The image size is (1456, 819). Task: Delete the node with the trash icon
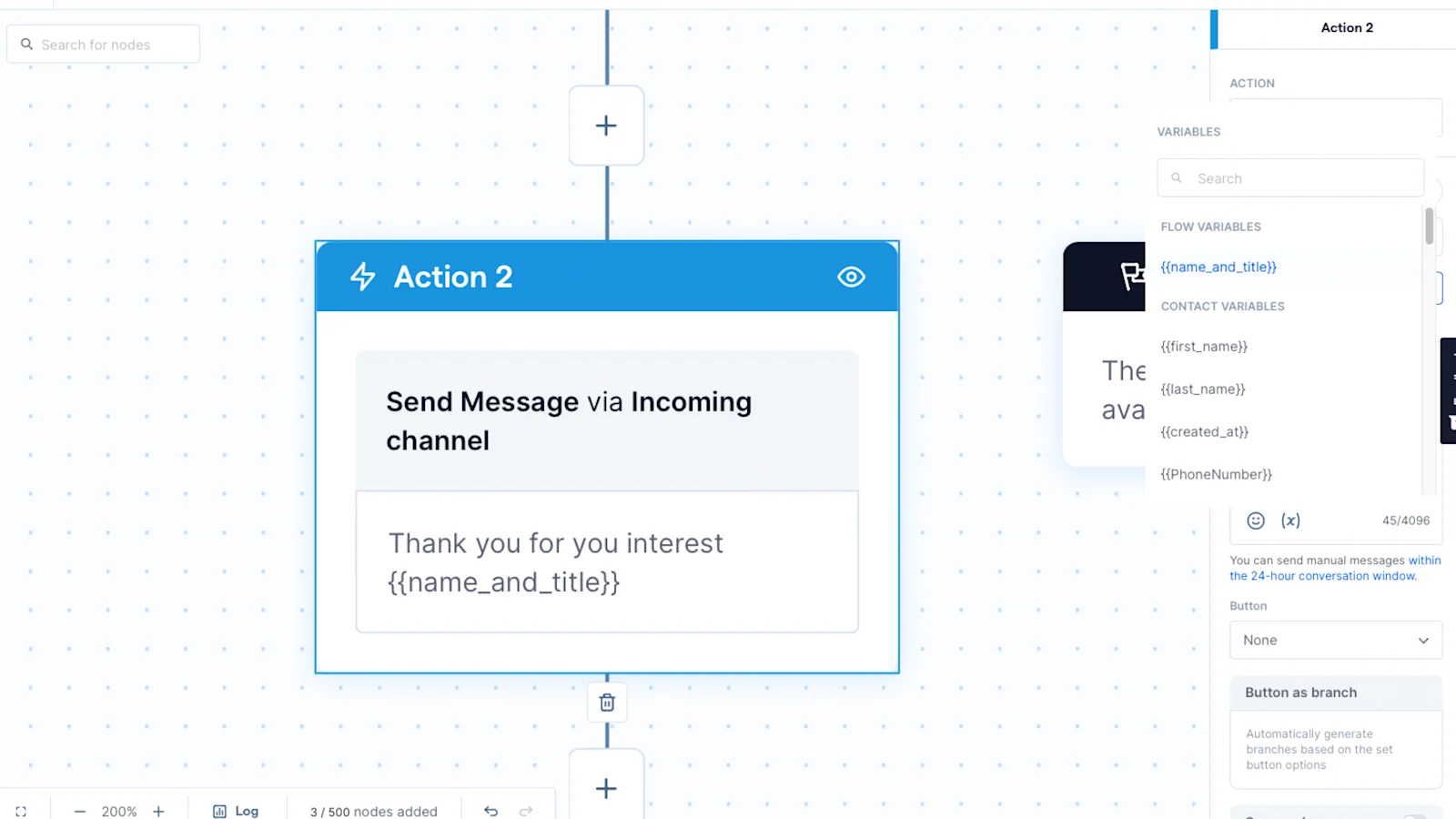pyautogui.click(x=606, y=702)
